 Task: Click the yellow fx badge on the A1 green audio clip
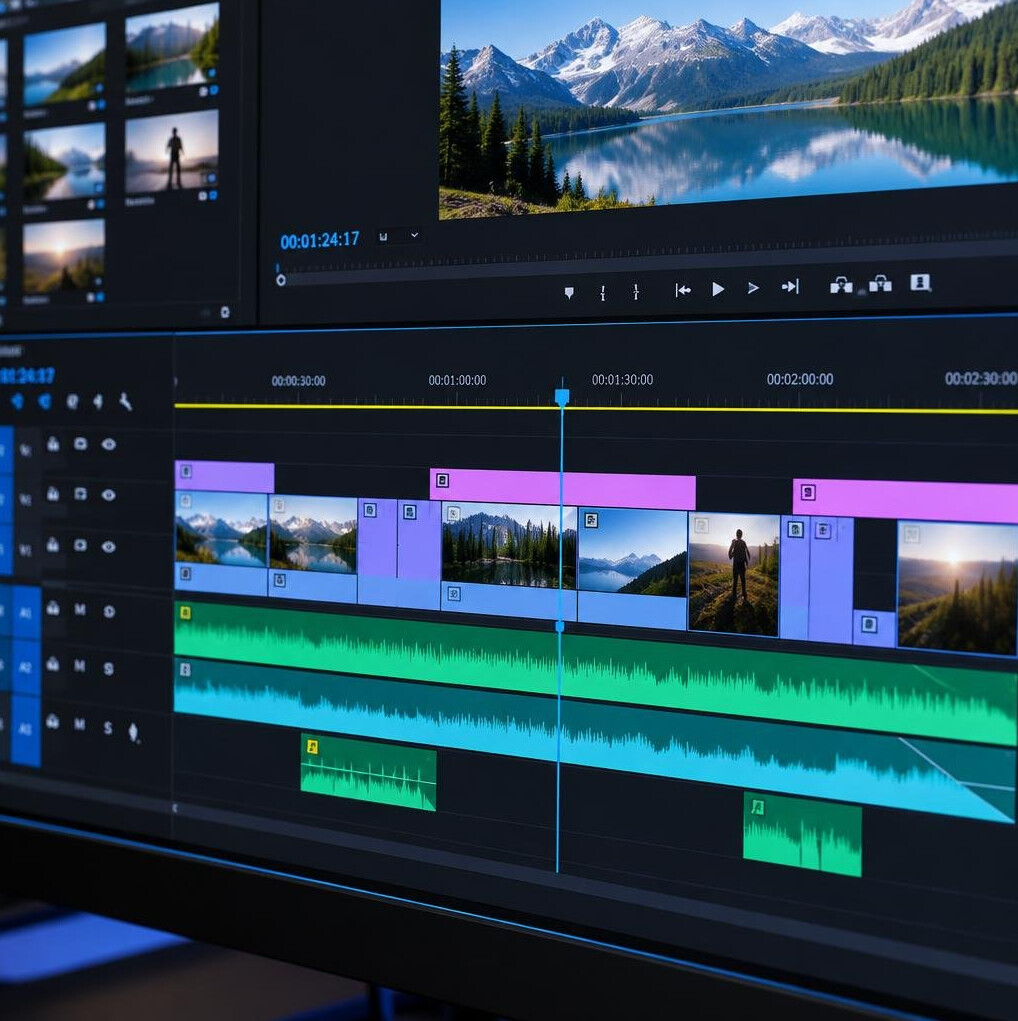pos(186,613)
